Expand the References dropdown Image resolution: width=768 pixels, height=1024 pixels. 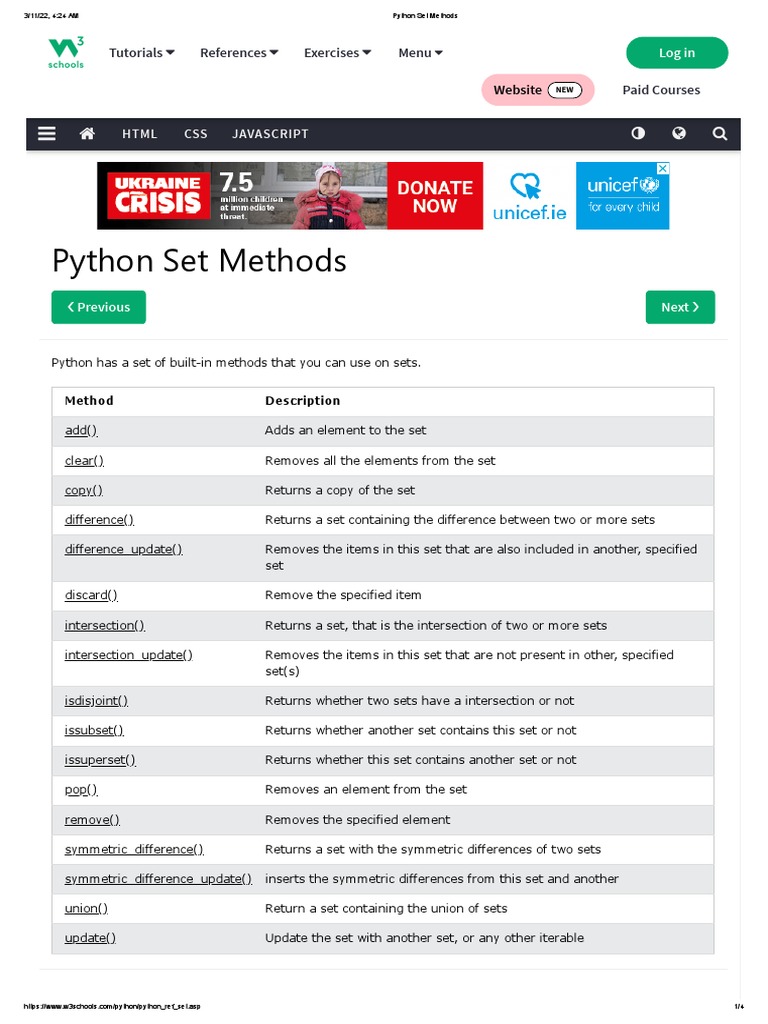(239, 53)
